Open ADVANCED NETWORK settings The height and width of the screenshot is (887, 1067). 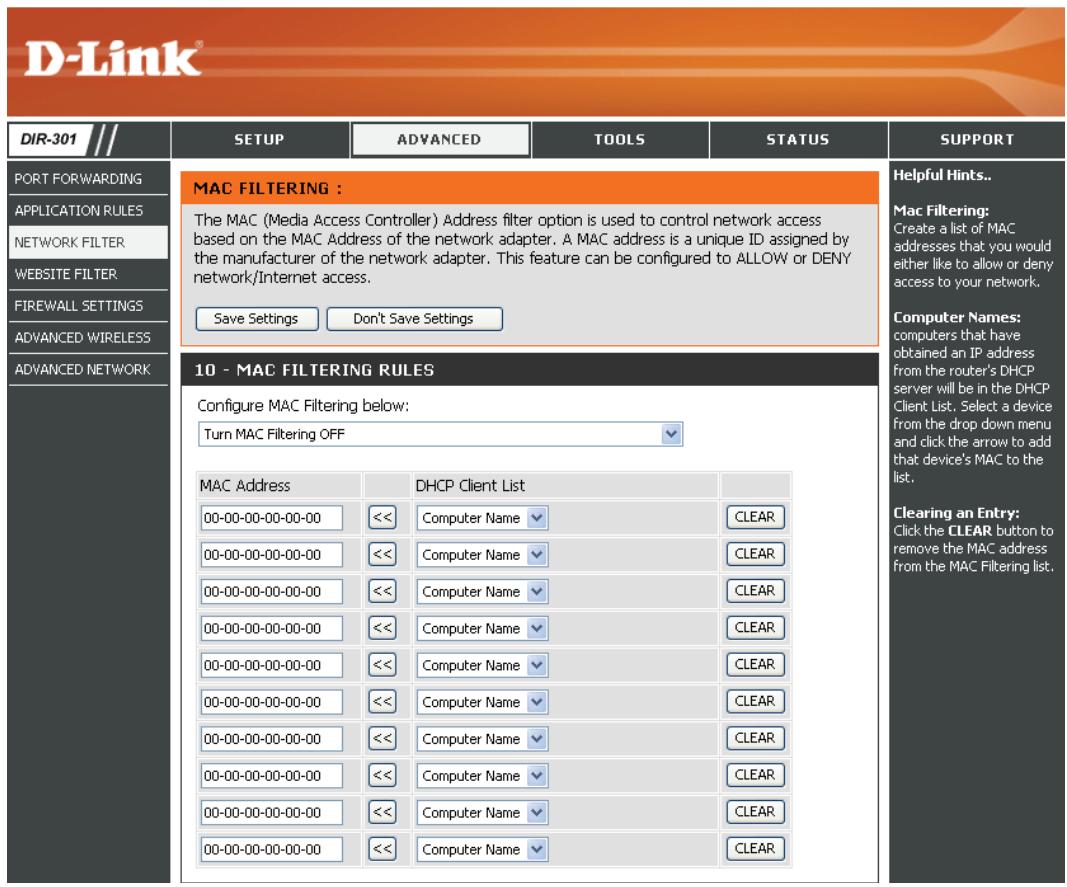click(x=88, y=370)
